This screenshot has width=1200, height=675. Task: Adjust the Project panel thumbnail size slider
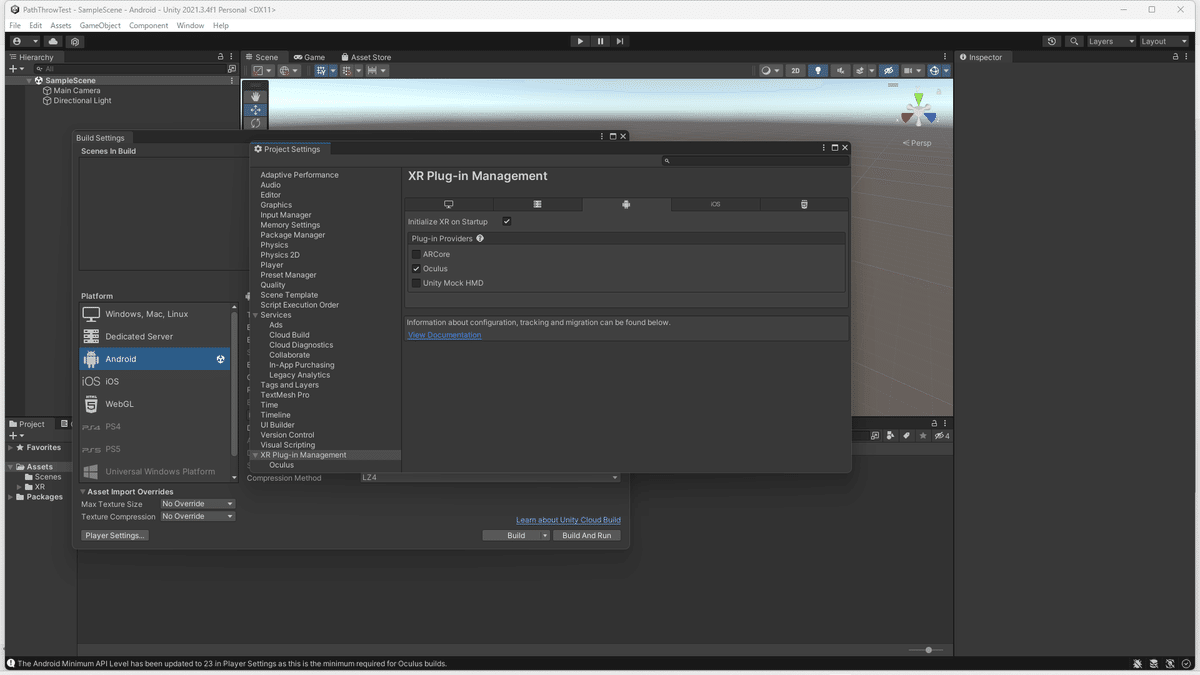tap(928, 650)
